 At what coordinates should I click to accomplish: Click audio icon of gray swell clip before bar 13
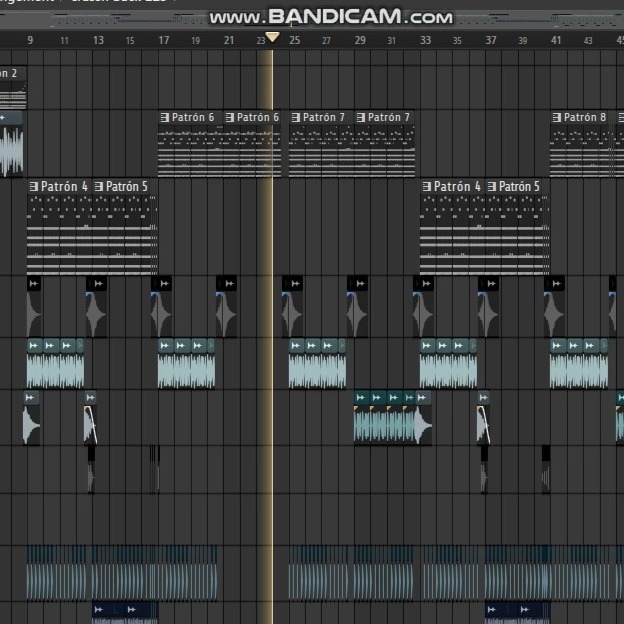click(99, 284)
